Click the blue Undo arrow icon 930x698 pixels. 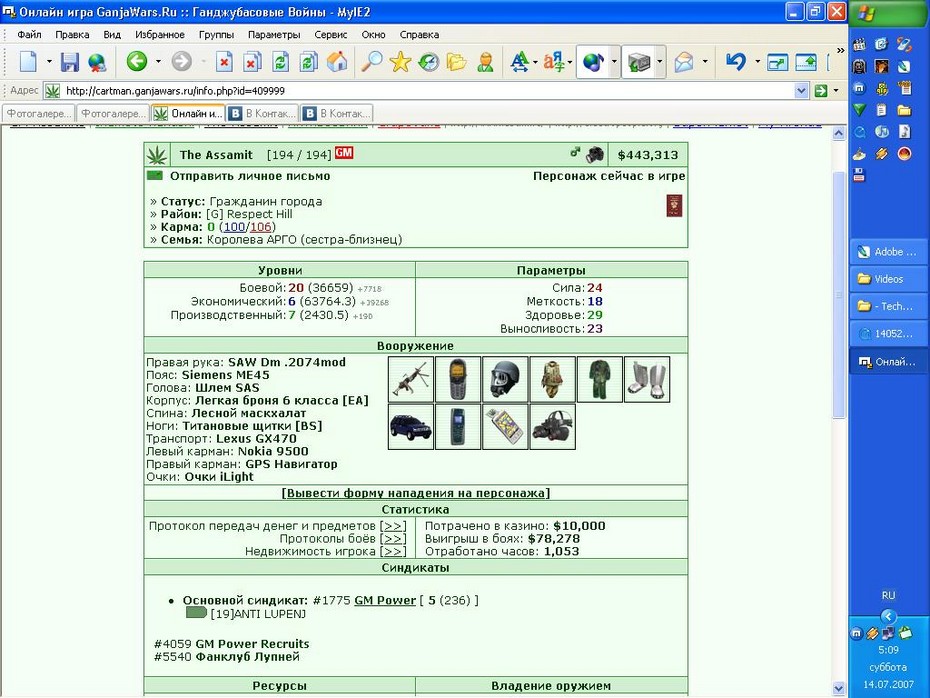[736, 62]
